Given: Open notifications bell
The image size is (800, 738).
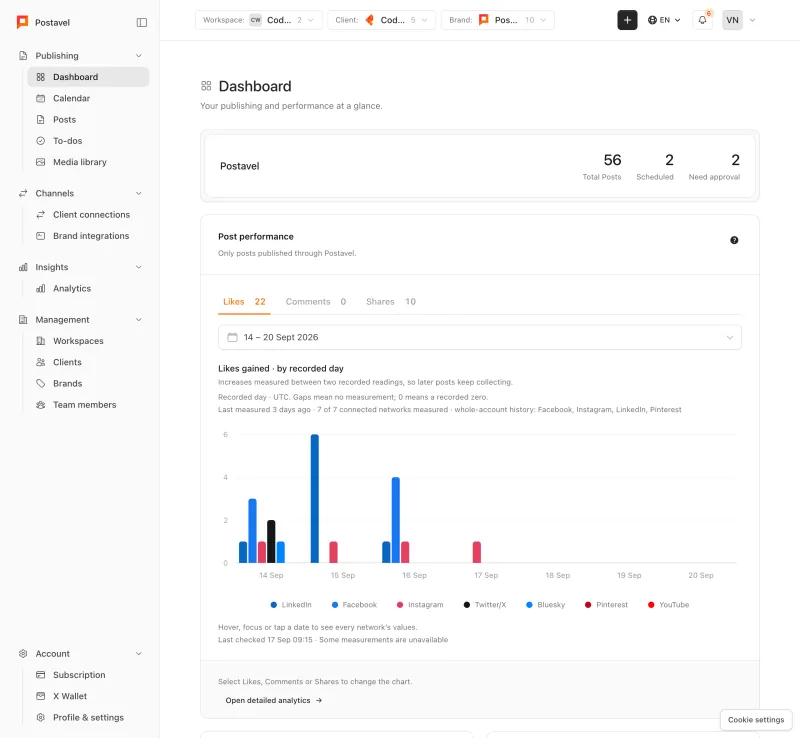Looking at the screenshot, I should [703, 20].
